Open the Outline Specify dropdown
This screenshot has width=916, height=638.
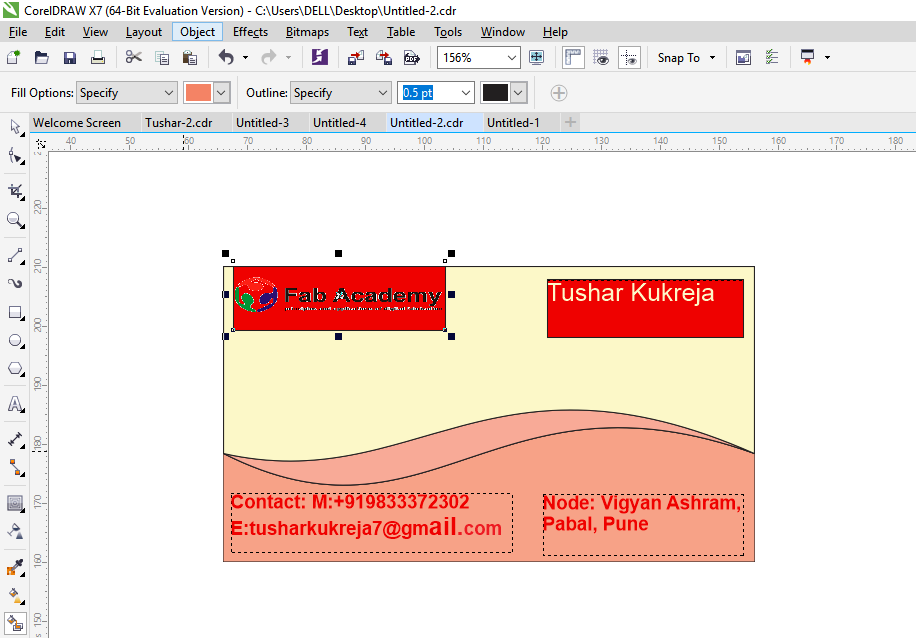tap(341, 93)
